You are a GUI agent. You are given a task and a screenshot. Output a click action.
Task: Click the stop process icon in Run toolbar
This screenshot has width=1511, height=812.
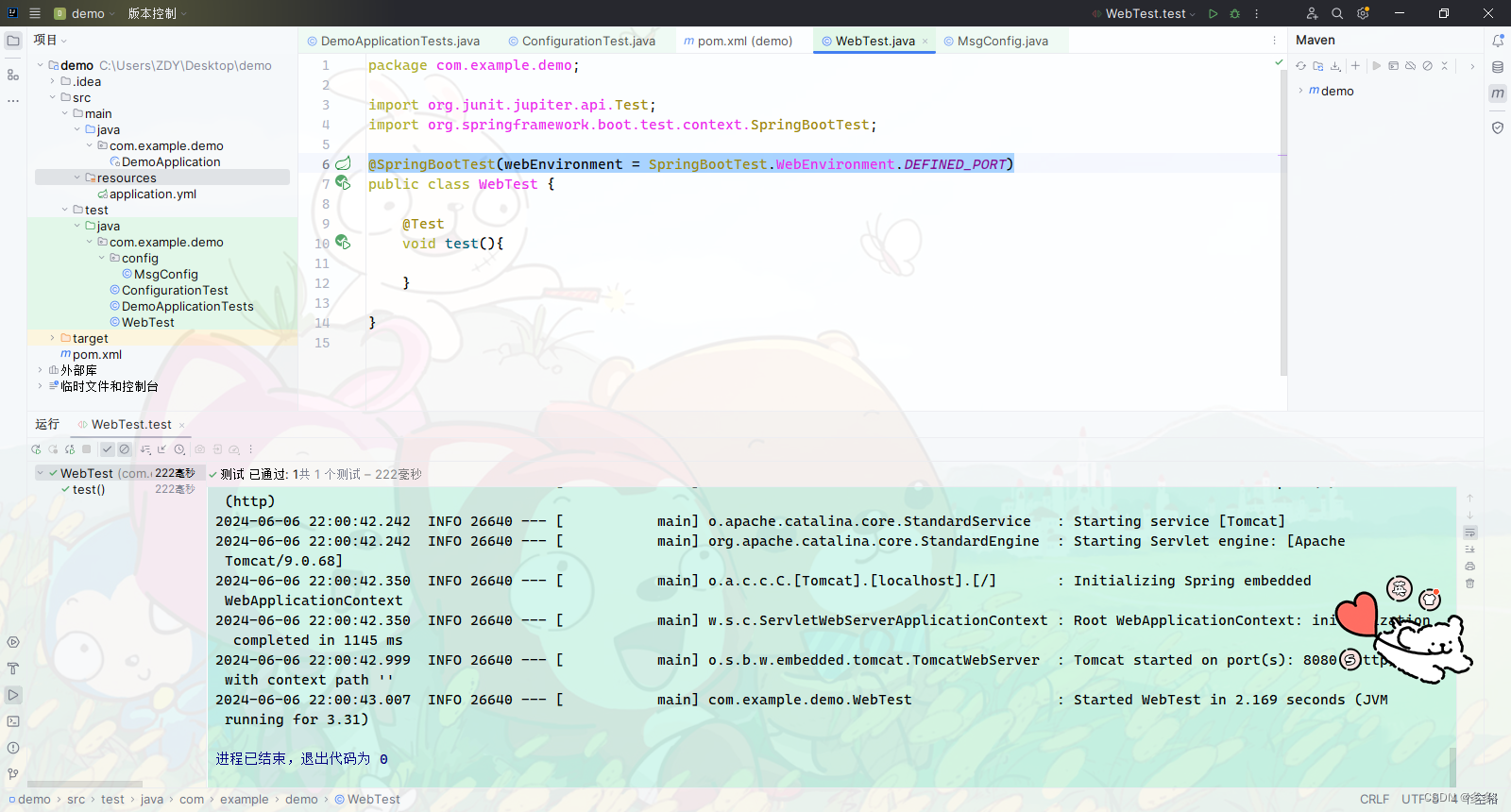[x=87, y=449]
